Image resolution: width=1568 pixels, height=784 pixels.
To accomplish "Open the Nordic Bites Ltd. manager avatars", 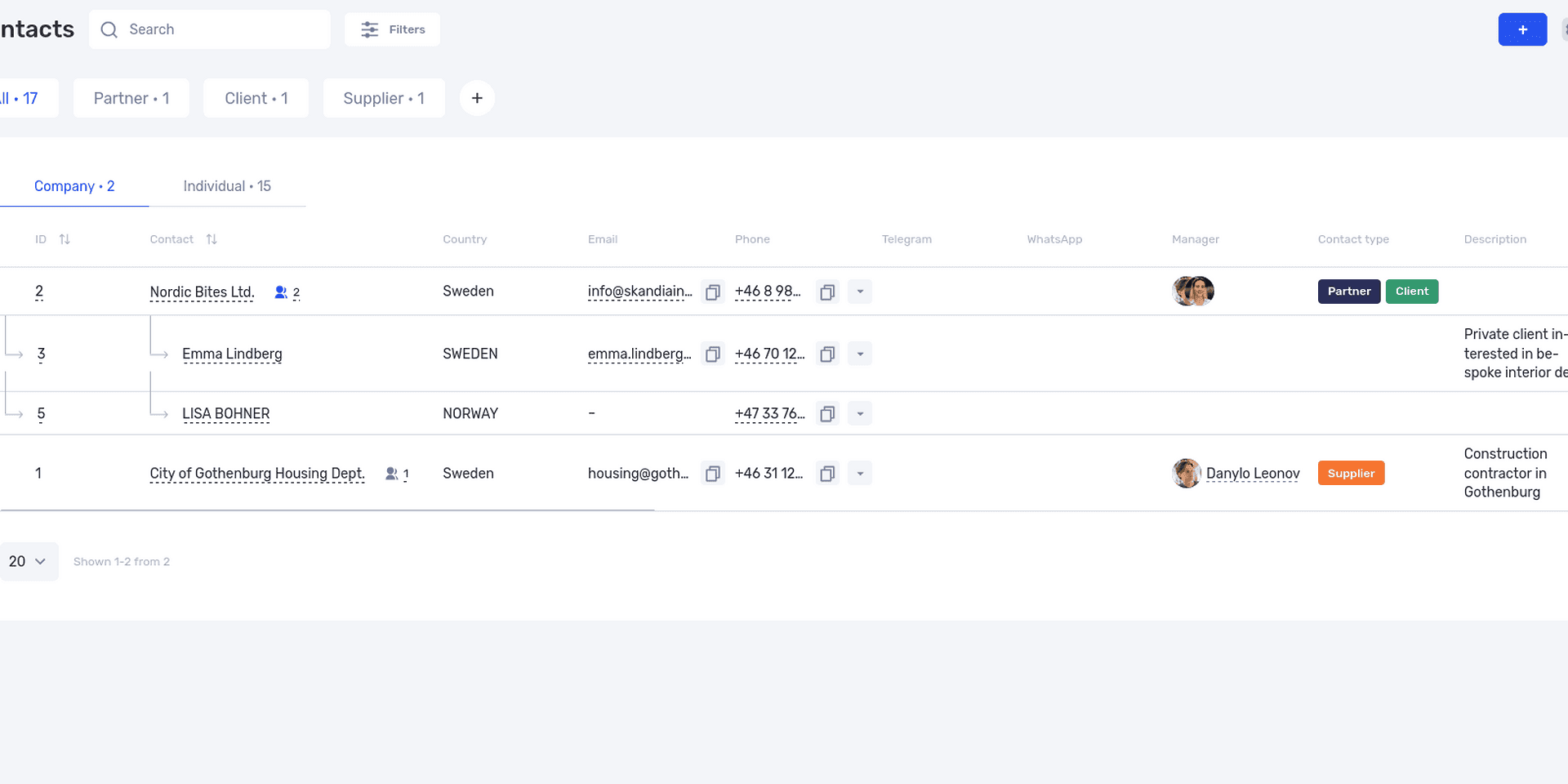I will click(1193, 291).
